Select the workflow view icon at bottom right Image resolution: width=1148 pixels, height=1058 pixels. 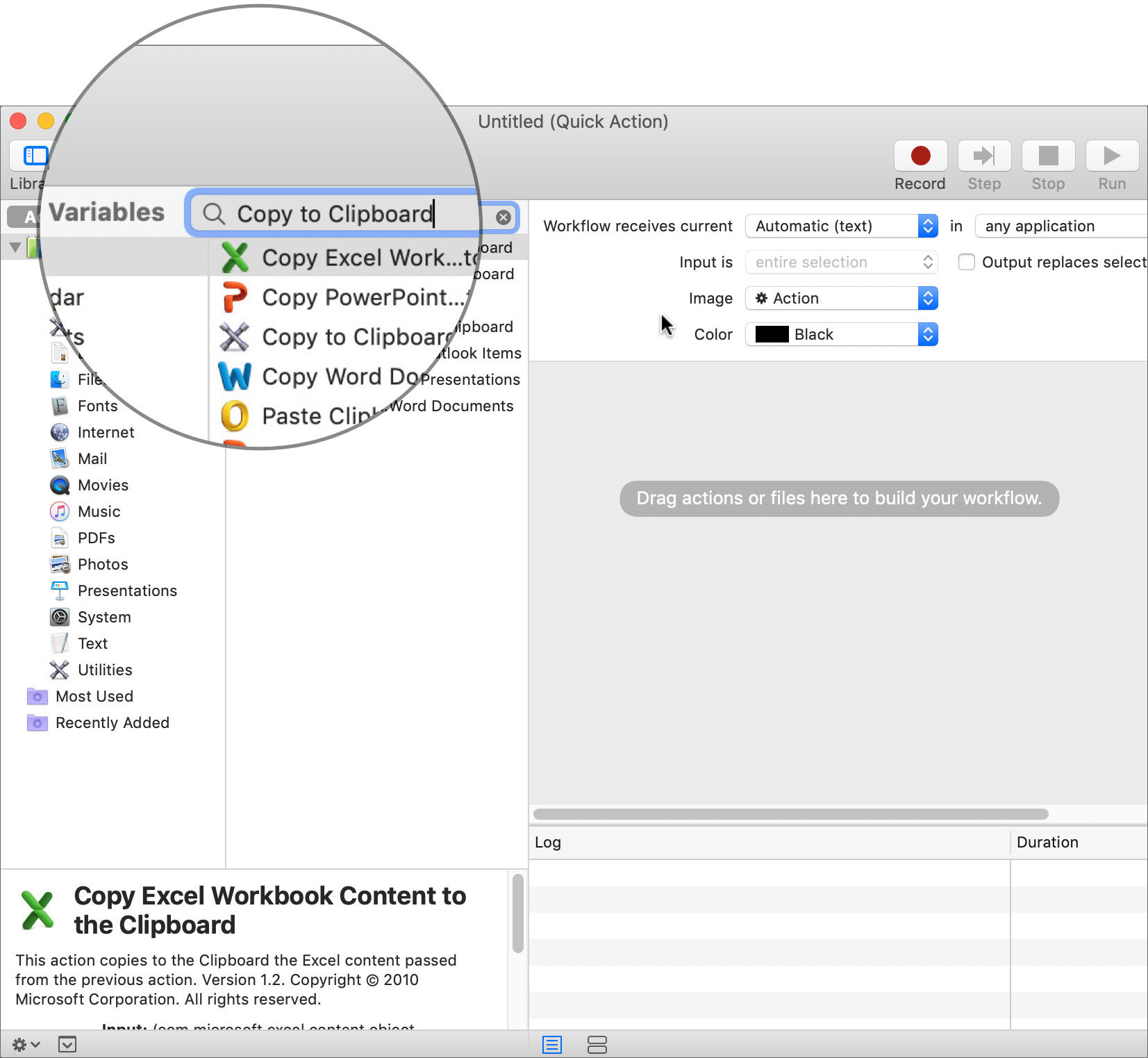tap(597, 1044)
